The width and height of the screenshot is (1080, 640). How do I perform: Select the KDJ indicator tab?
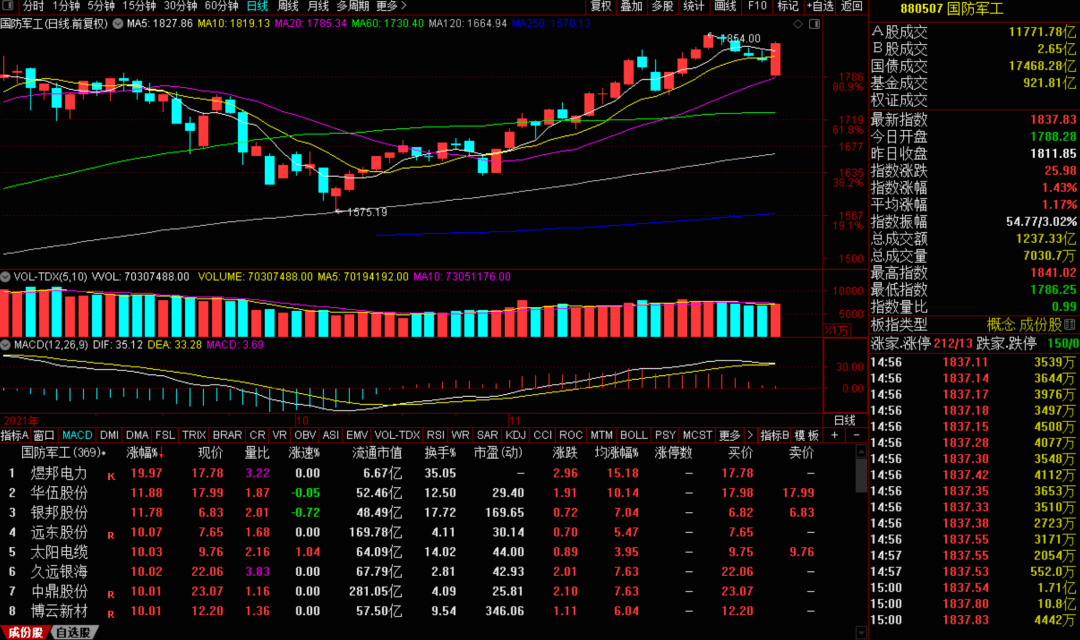515,435
